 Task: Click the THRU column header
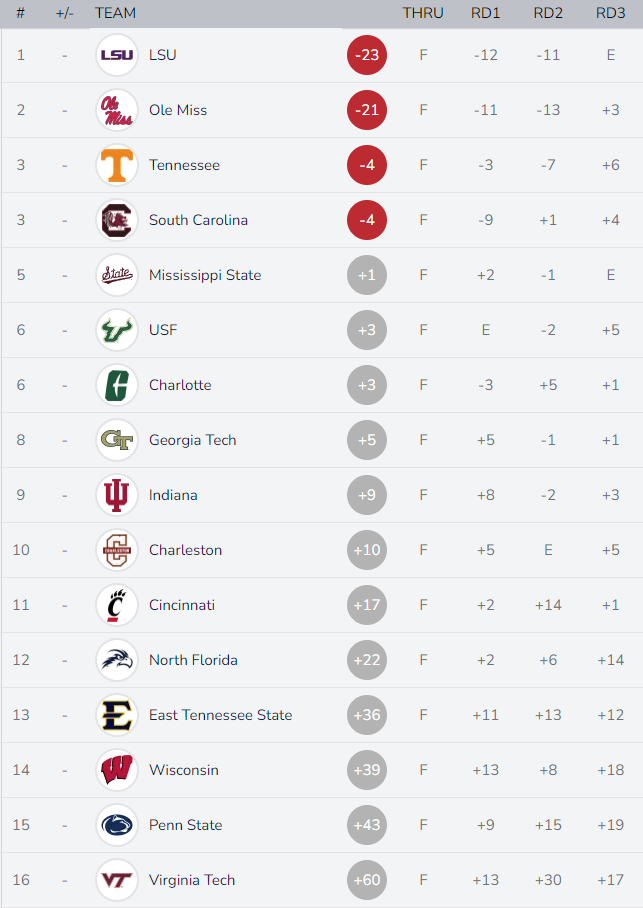pos(423,13)
